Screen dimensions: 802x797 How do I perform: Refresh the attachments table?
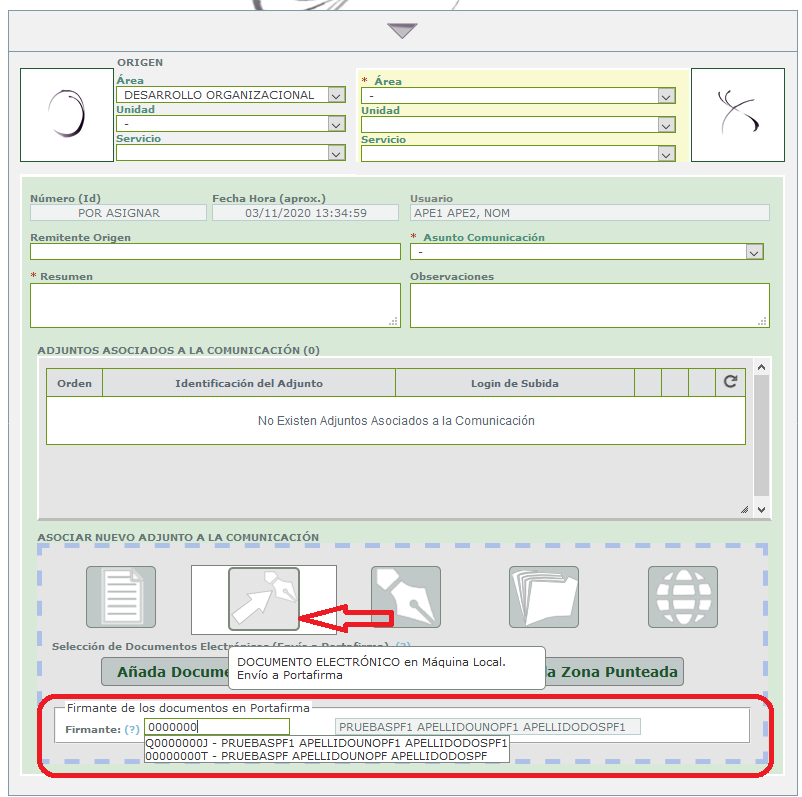[x=730, y=381]
